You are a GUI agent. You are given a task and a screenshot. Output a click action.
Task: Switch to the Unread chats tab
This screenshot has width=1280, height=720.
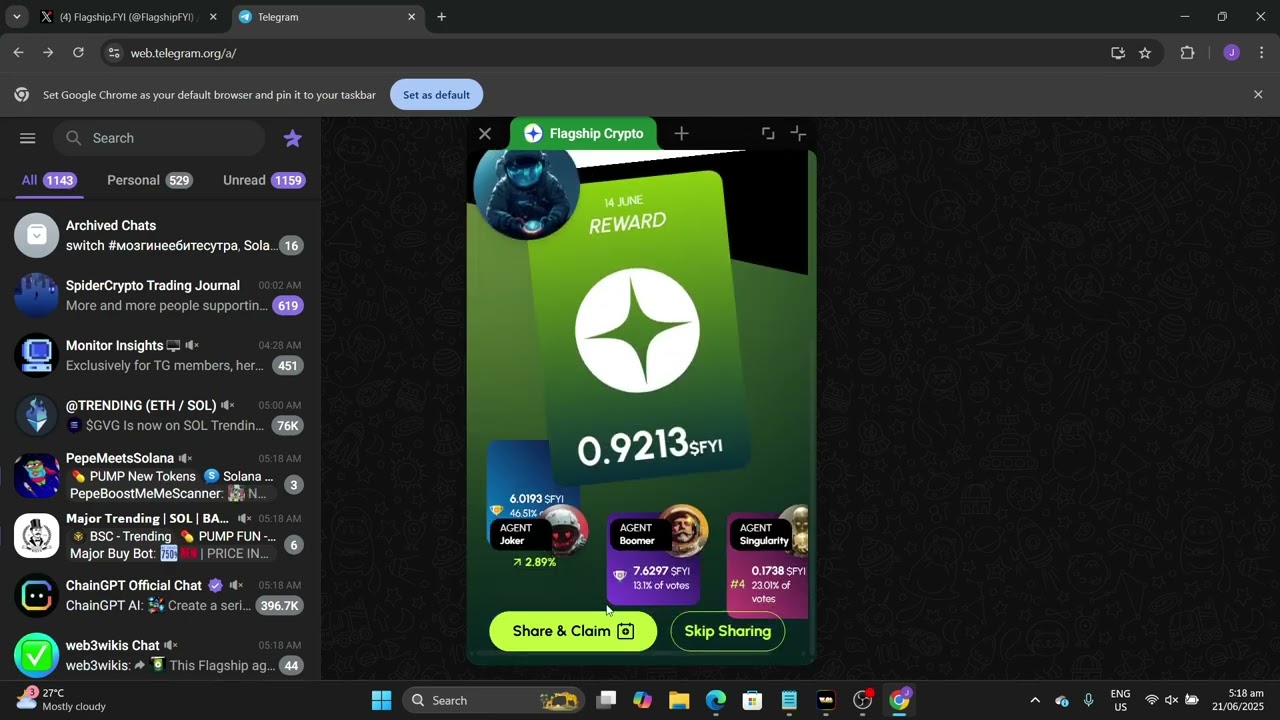click(x=264, y=180)
